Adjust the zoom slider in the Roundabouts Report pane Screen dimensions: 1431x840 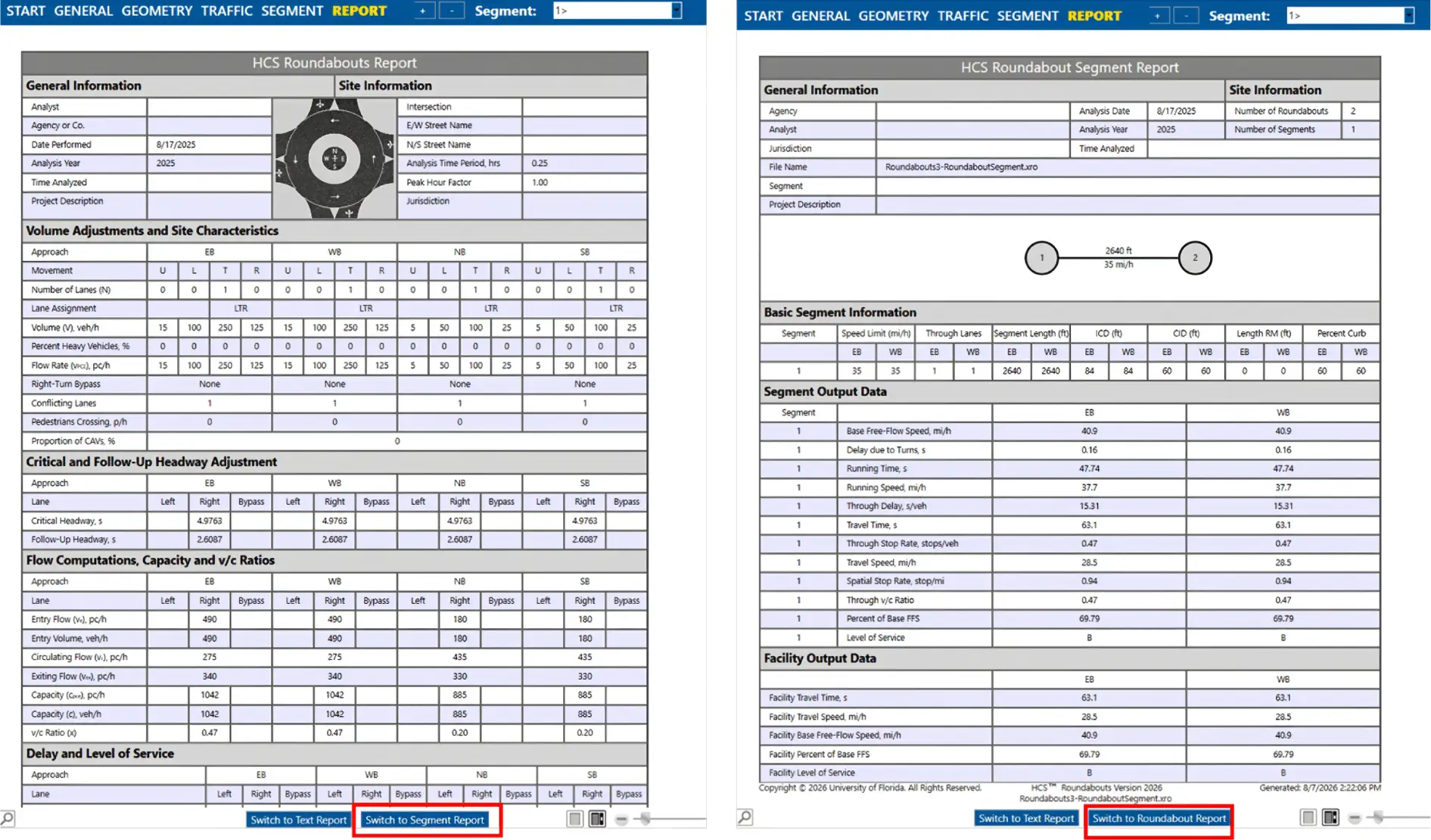point(646,819)
